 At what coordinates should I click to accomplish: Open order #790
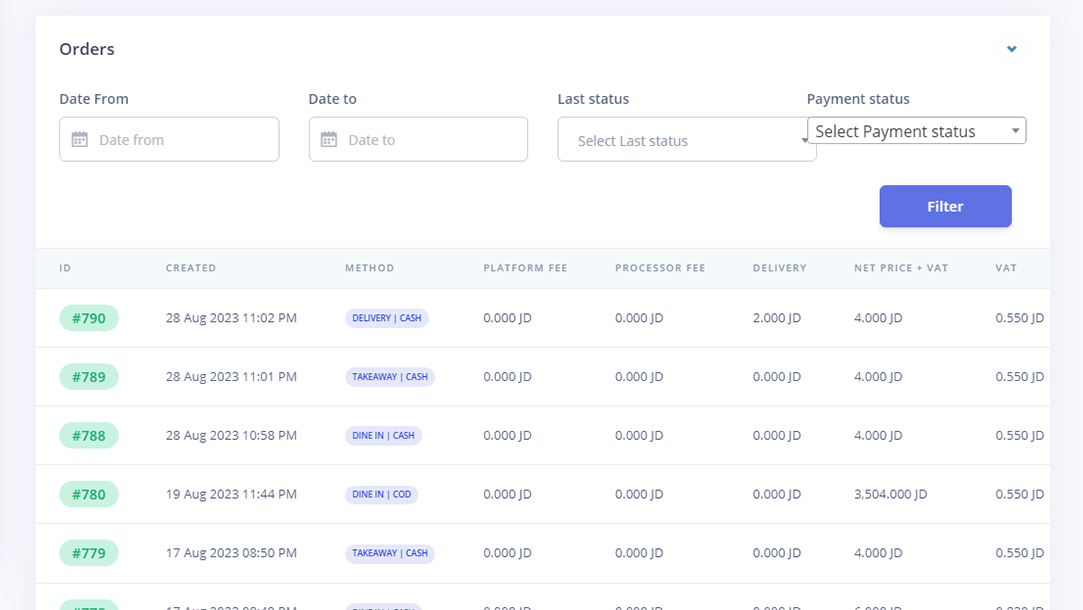(x=89, y=318)
